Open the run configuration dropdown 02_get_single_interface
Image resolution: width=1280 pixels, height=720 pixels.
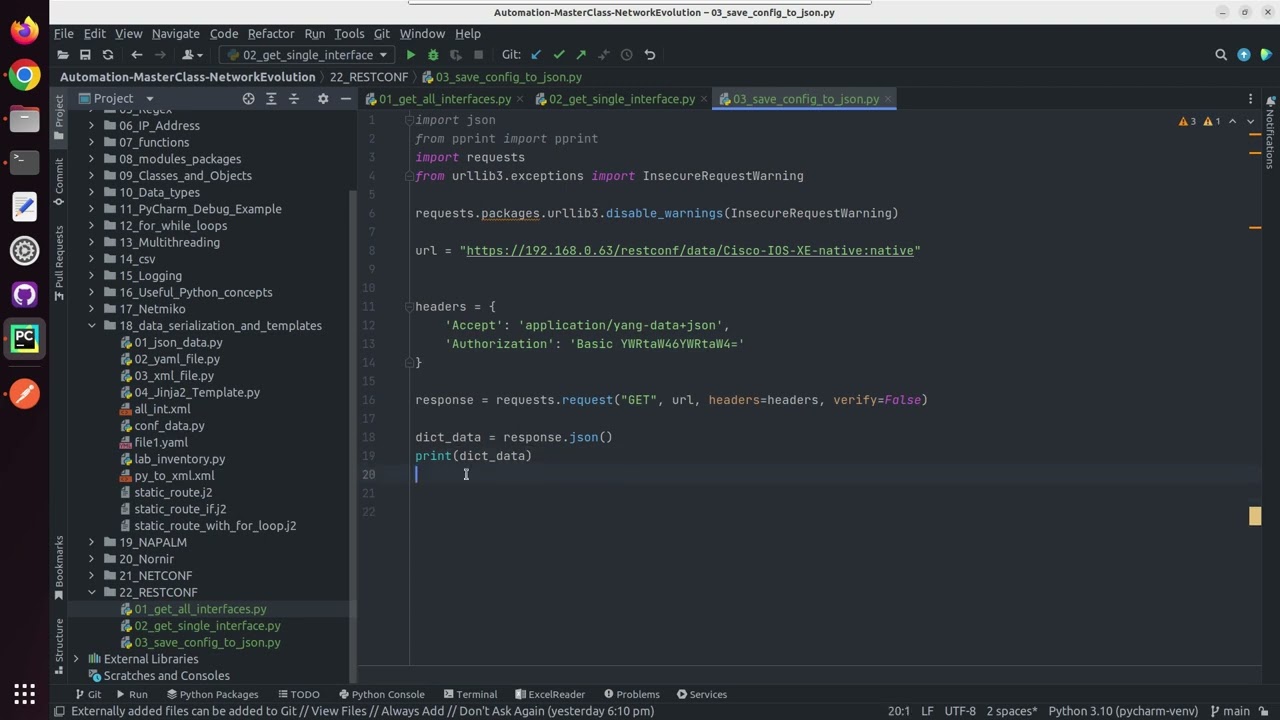308,55
